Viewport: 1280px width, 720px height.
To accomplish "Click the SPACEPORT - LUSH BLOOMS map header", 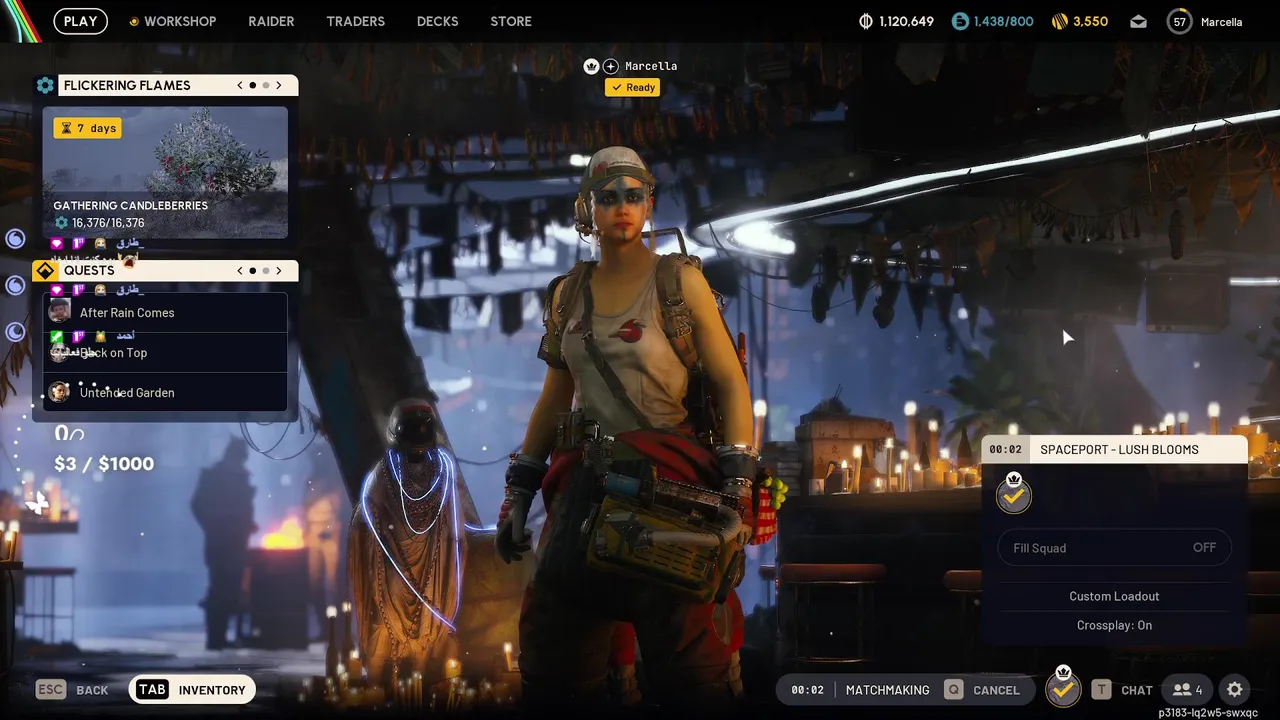I will (1115, 449).
